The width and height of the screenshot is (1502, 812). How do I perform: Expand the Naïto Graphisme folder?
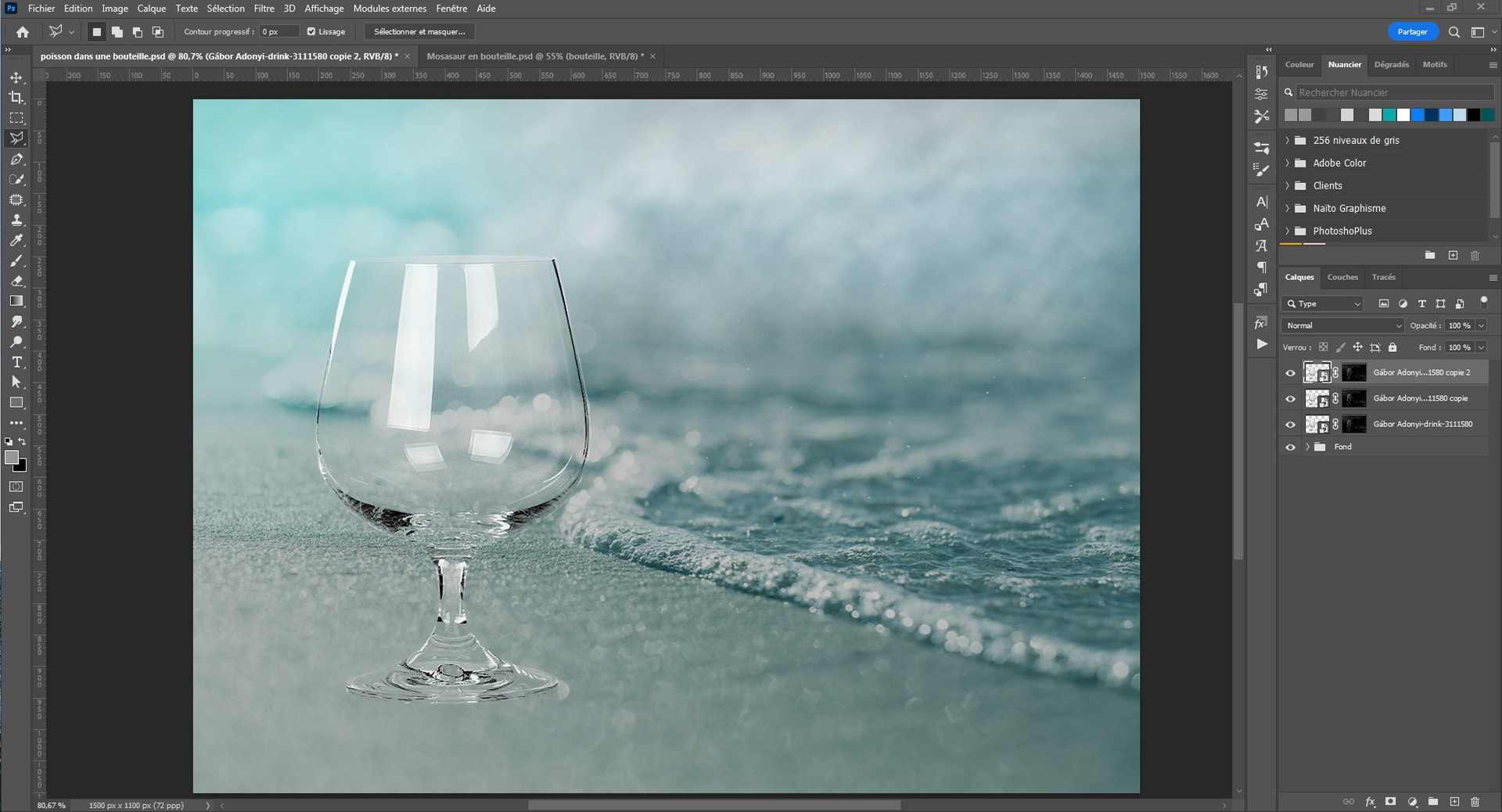(1287, 209)
